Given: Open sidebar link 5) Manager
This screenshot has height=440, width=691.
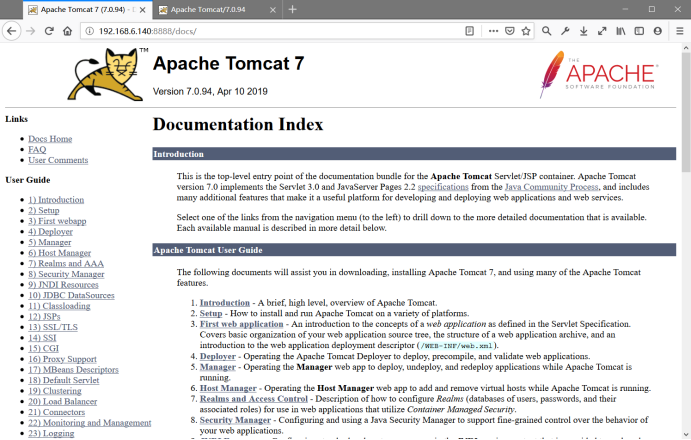Looking at the screenshot, I should pos(50,242).
